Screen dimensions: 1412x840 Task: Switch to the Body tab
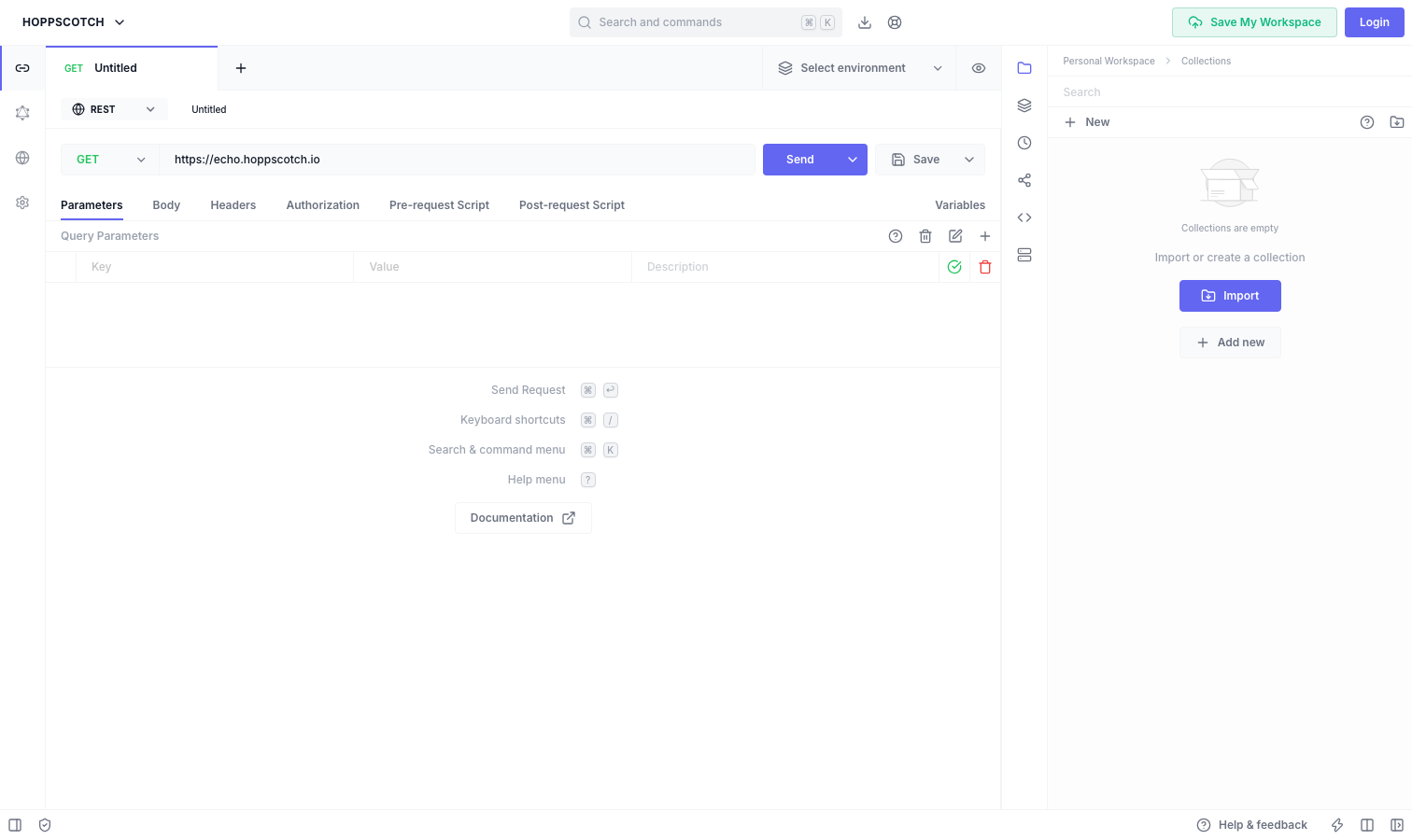coord(166,205)
